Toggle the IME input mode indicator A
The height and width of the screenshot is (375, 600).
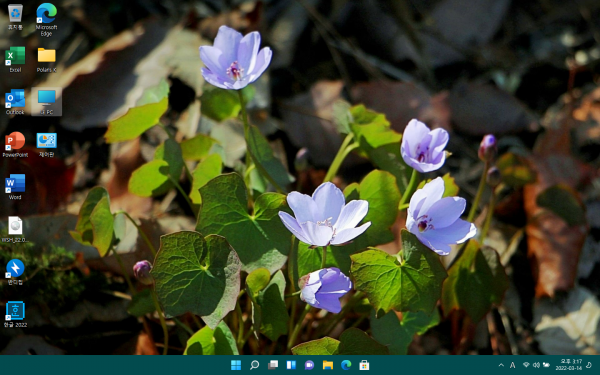click(x=512, y=365)
